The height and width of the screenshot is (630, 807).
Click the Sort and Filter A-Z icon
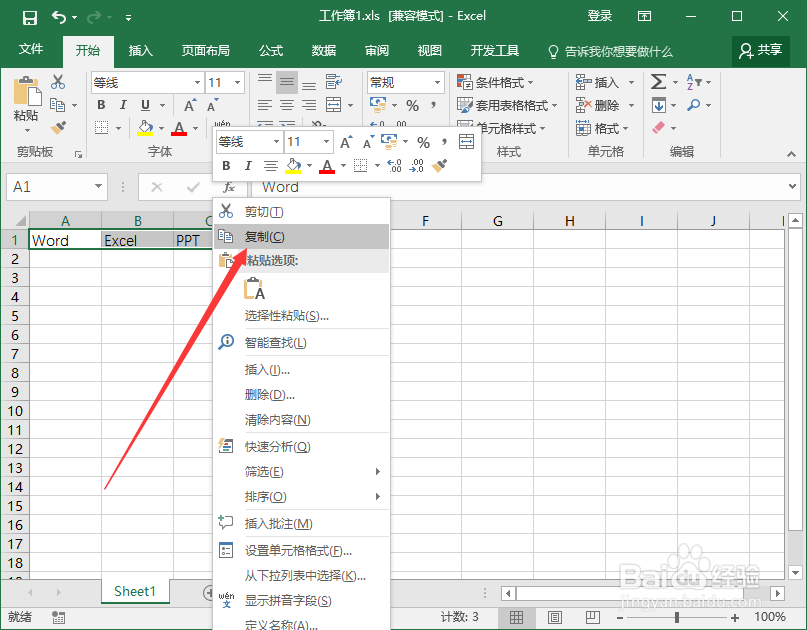pos(694,82)
